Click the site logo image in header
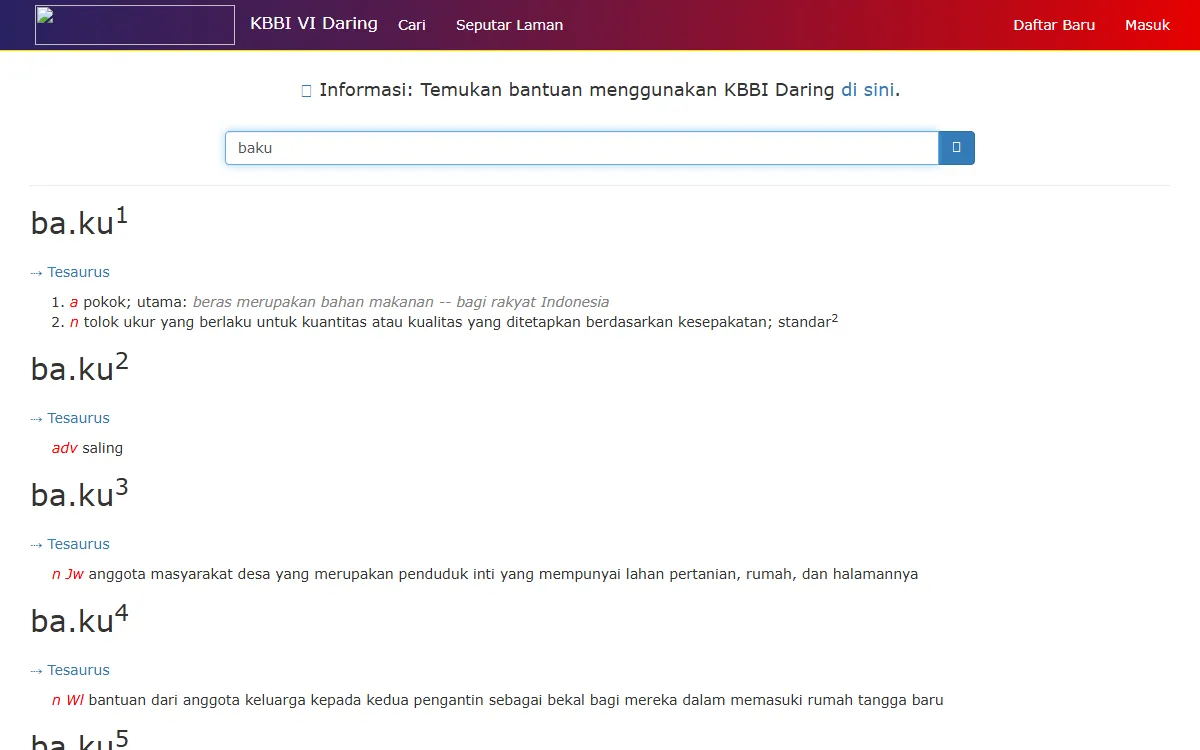1200x750 pixels. (x=135, y=25)
